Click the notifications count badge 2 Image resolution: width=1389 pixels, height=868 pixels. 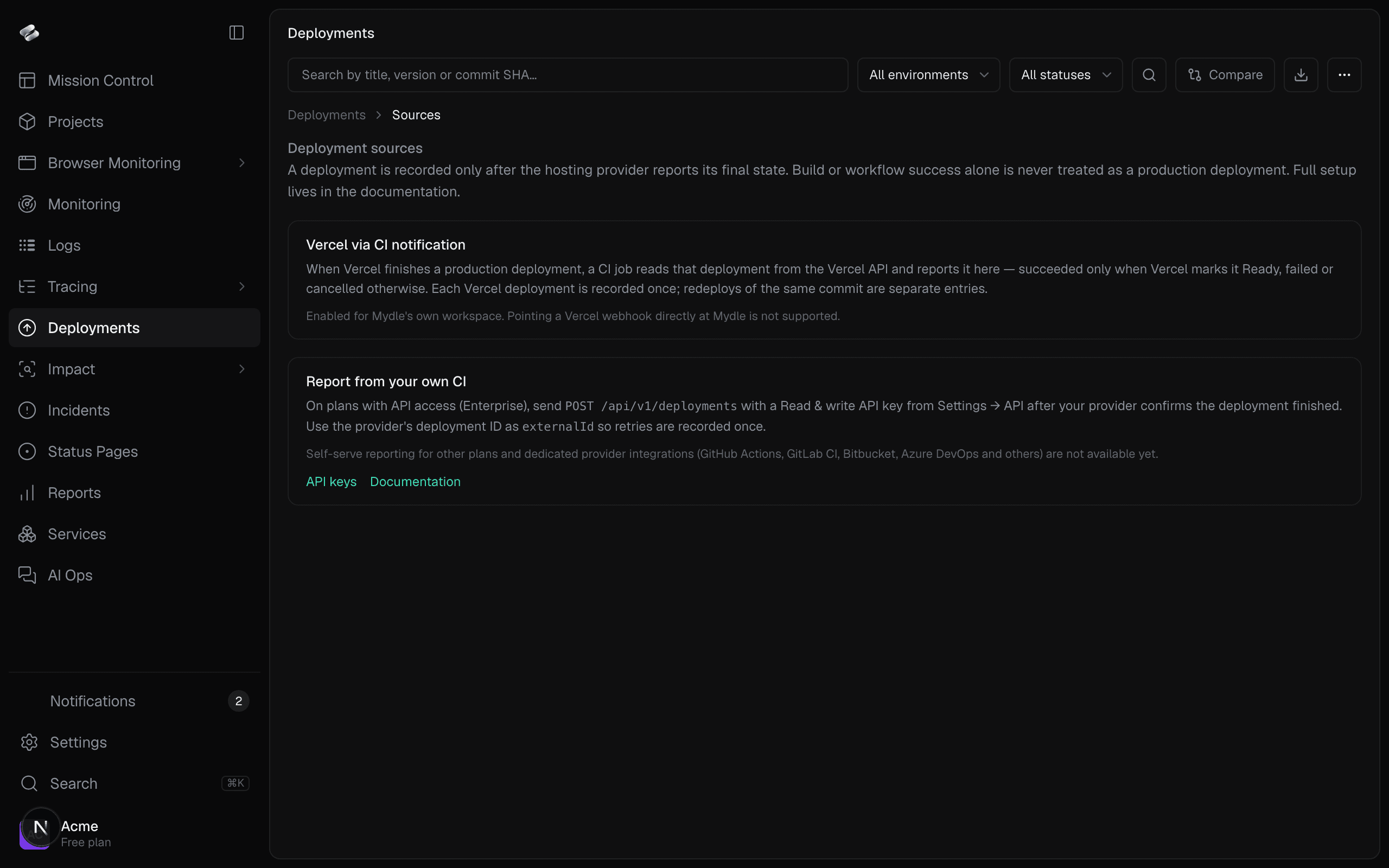click(239, 701)
